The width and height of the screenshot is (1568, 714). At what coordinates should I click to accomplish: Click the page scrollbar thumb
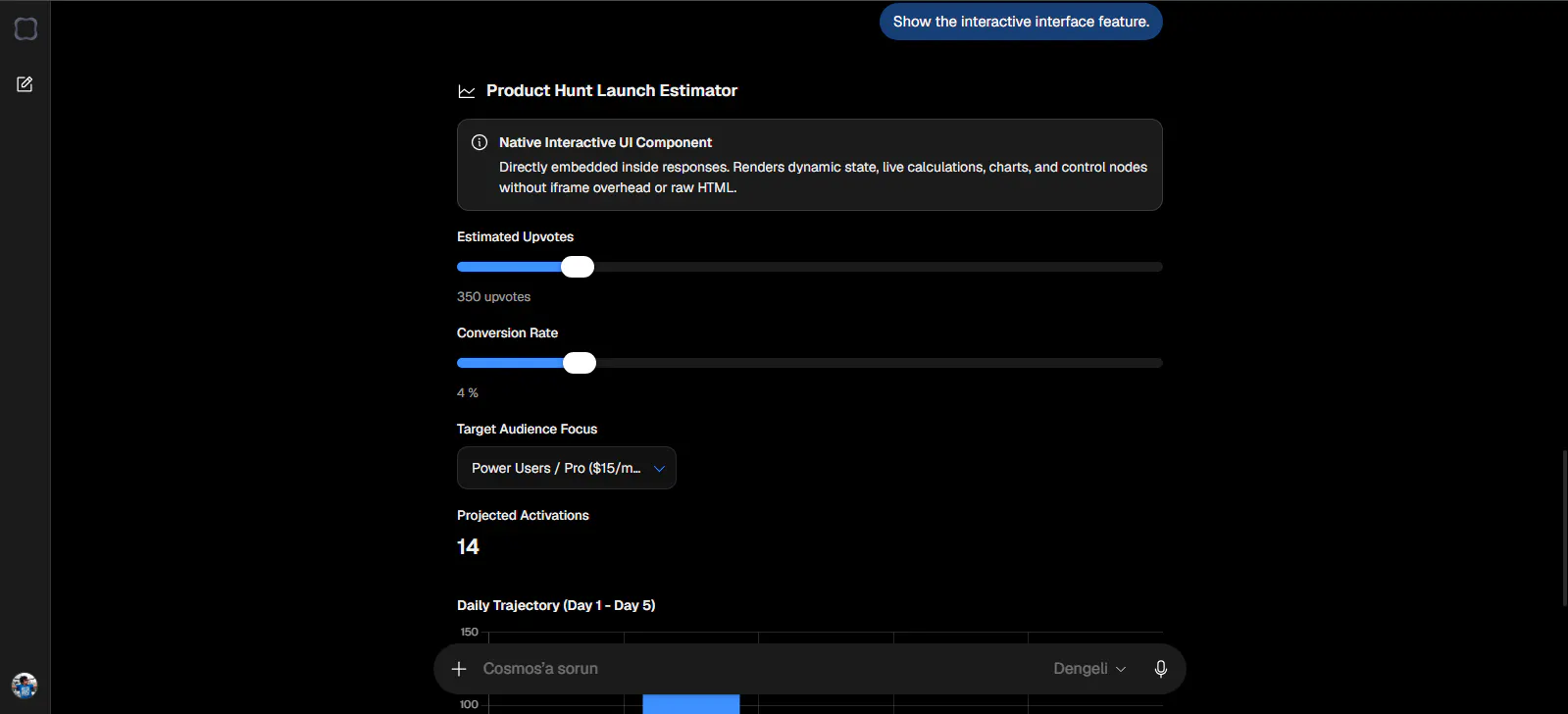point(1564,528)
